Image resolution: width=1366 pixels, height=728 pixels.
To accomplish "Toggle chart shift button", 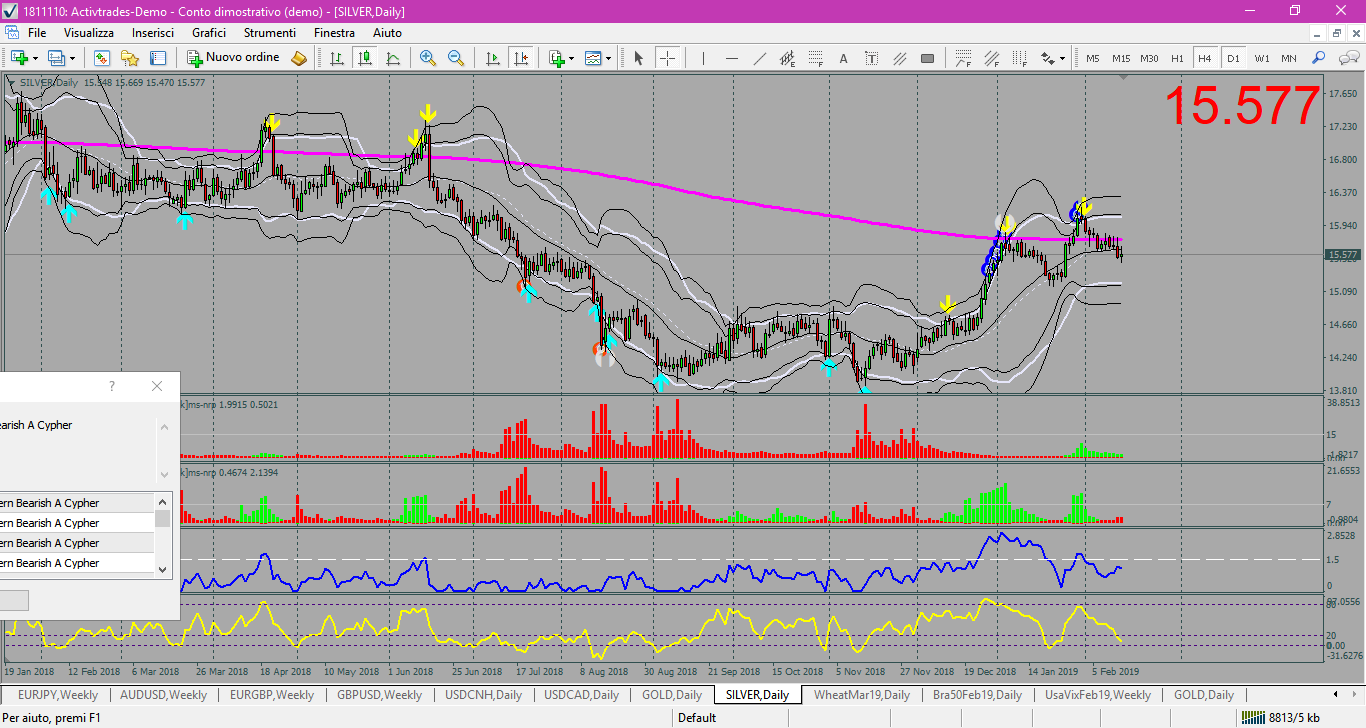I will tap(520, 58).
